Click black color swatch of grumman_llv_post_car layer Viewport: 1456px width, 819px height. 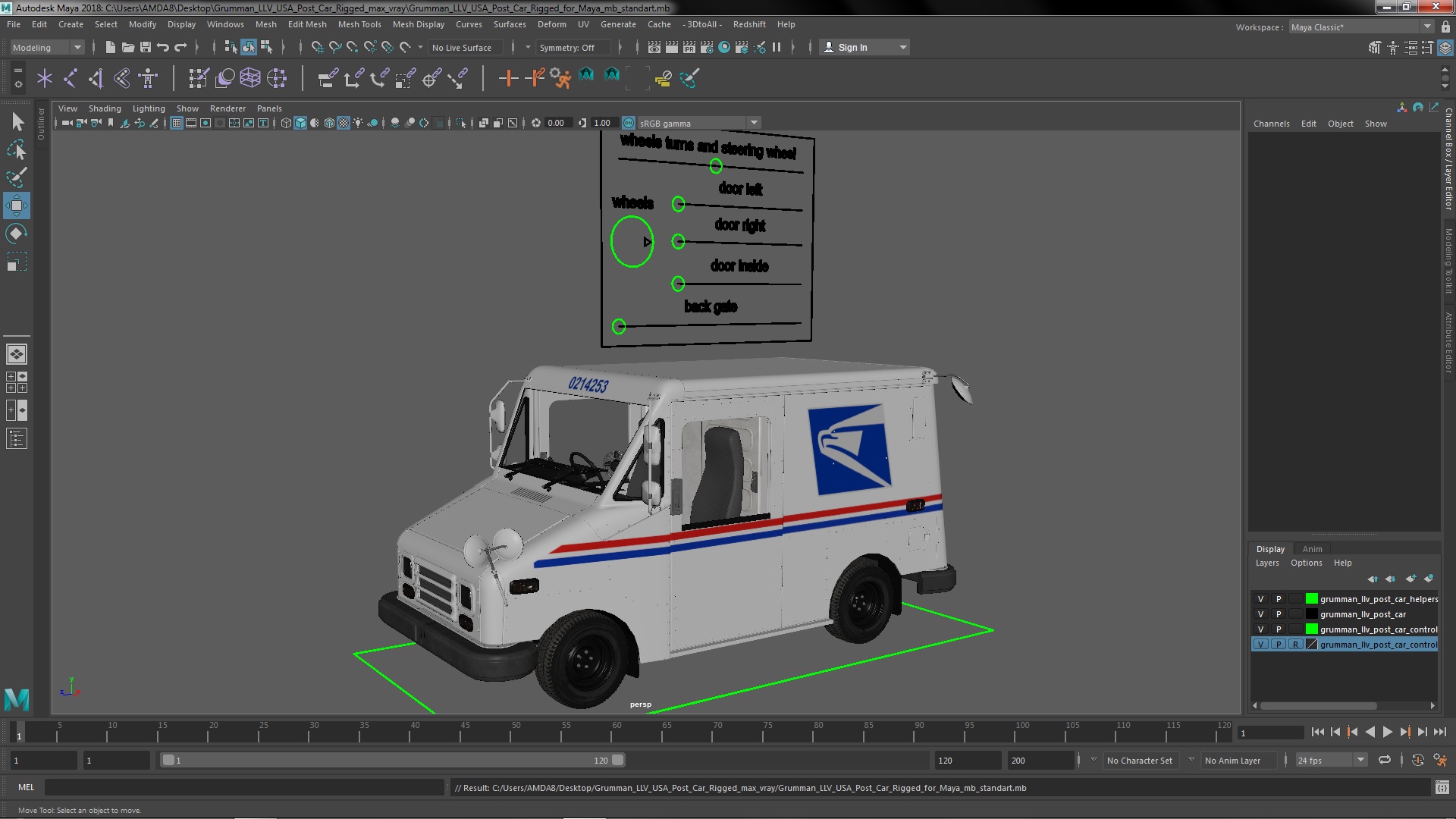(x=1311, y=614)
